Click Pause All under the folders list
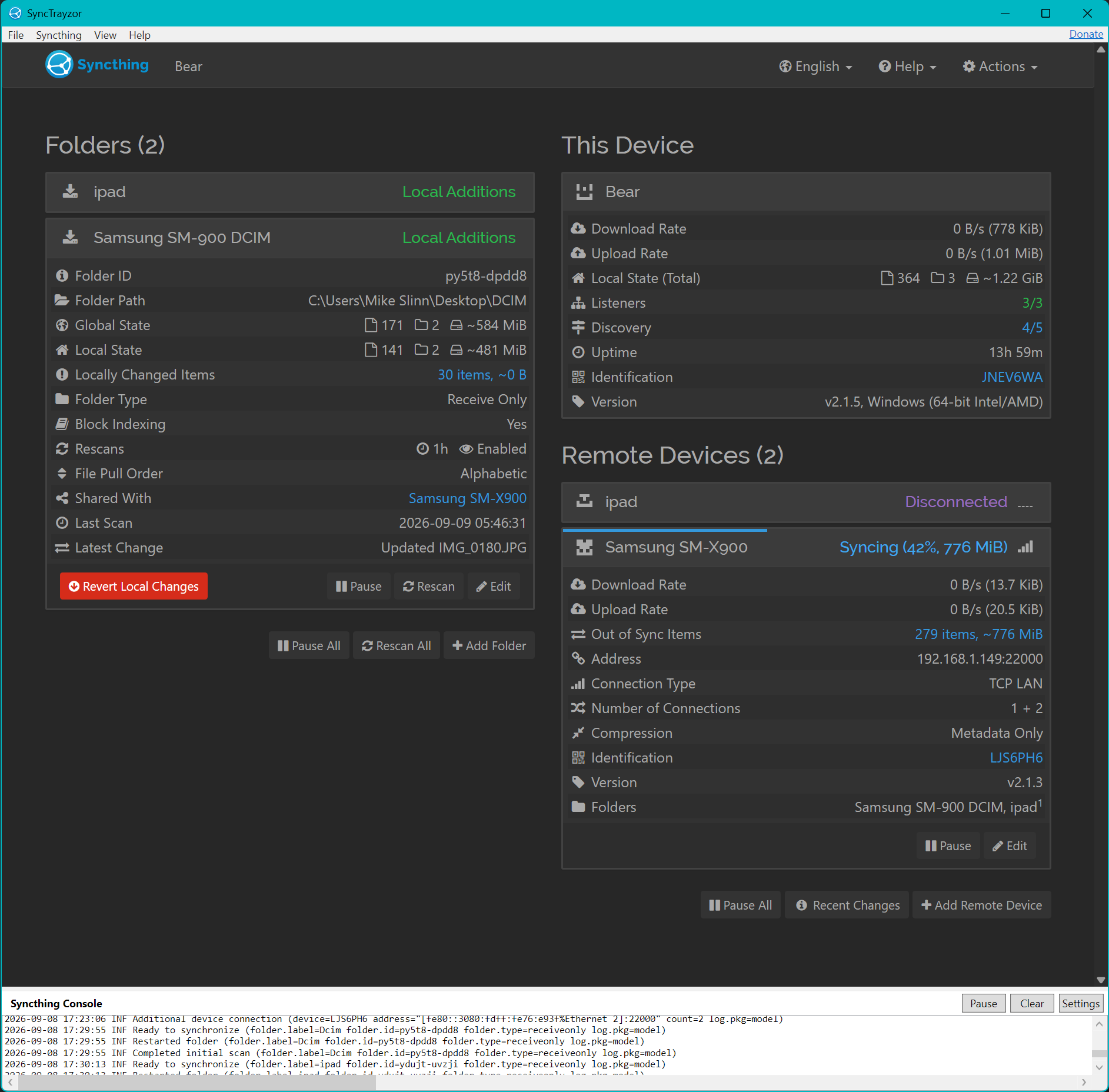This screenshot has height=1092, width=1109. pyautogui.click(x=309, y=645)
